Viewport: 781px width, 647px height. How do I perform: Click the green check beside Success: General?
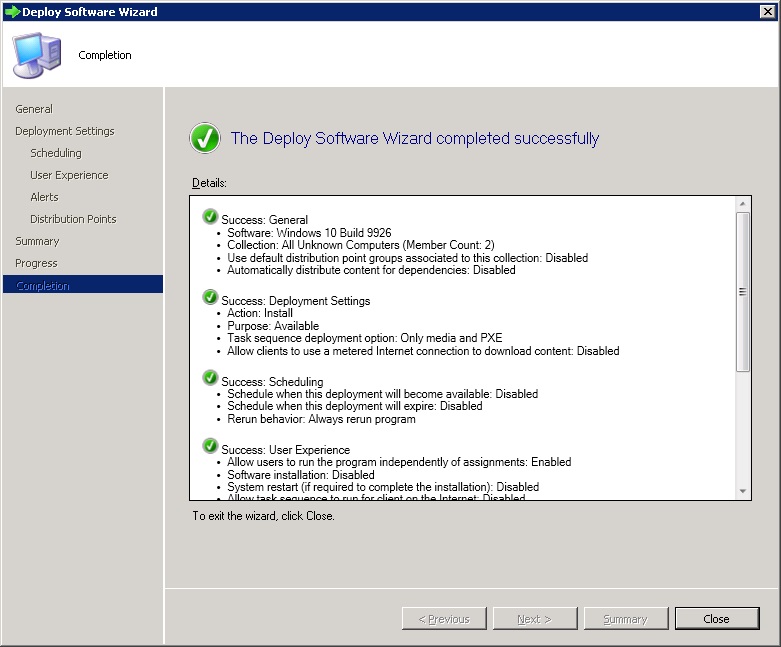[x=210, y=217]
